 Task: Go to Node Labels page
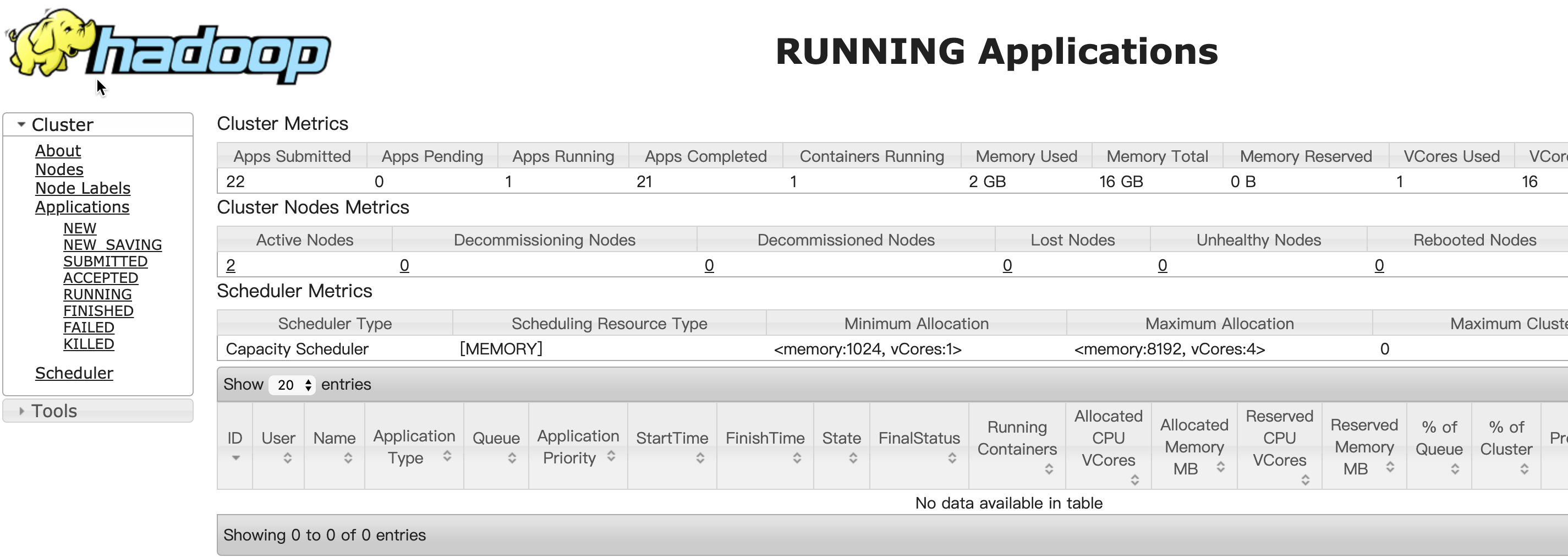[x=83, y=188]
